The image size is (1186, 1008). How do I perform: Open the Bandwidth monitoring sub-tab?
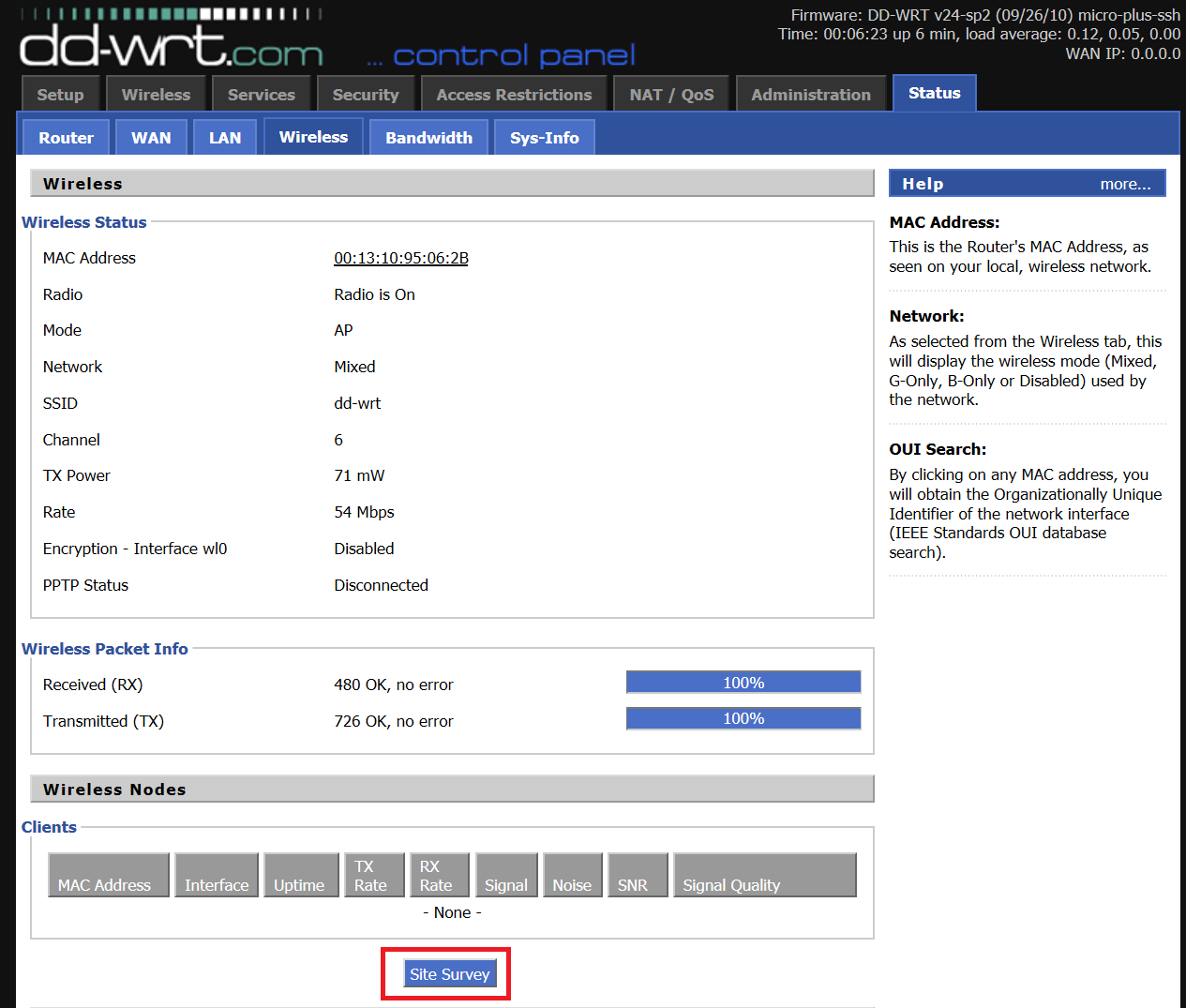(x=428, y=137)
